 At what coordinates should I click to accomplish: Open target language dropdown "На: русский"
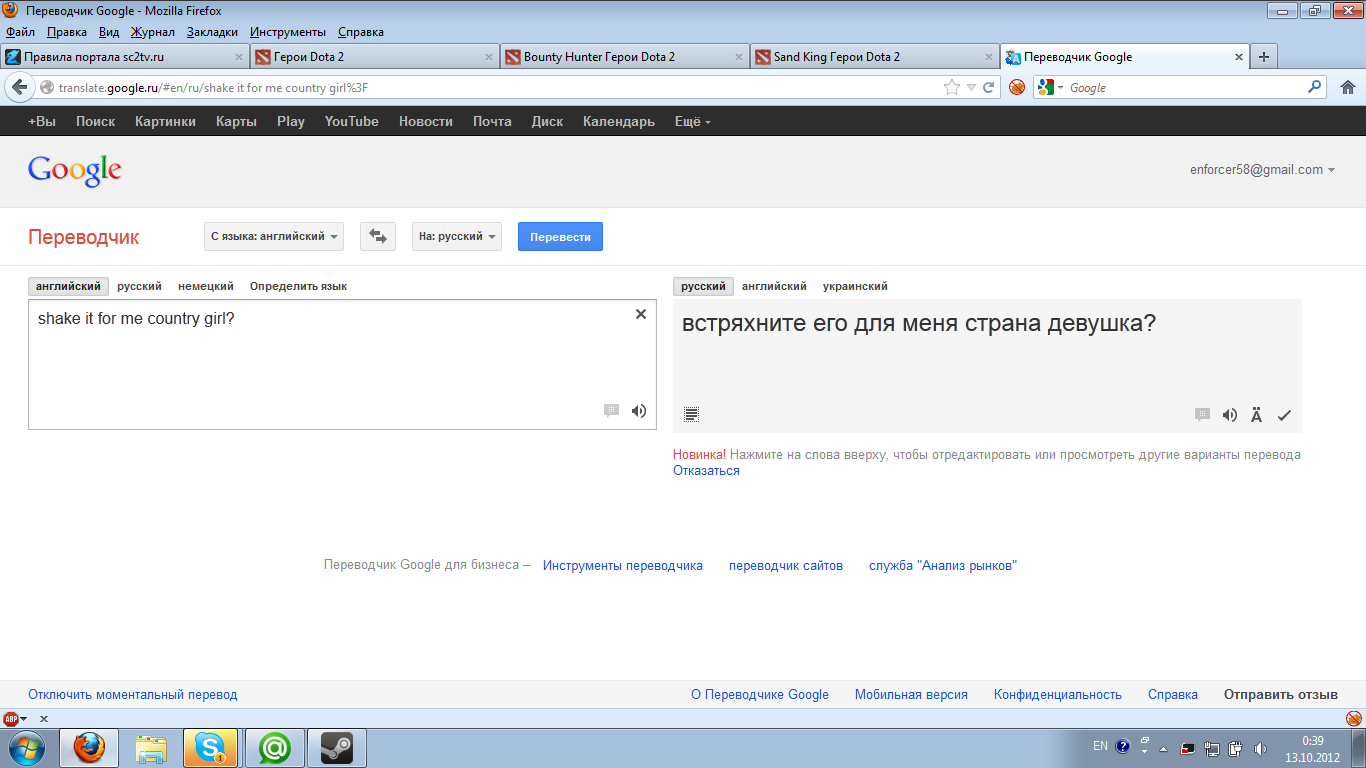click(457, 237)
